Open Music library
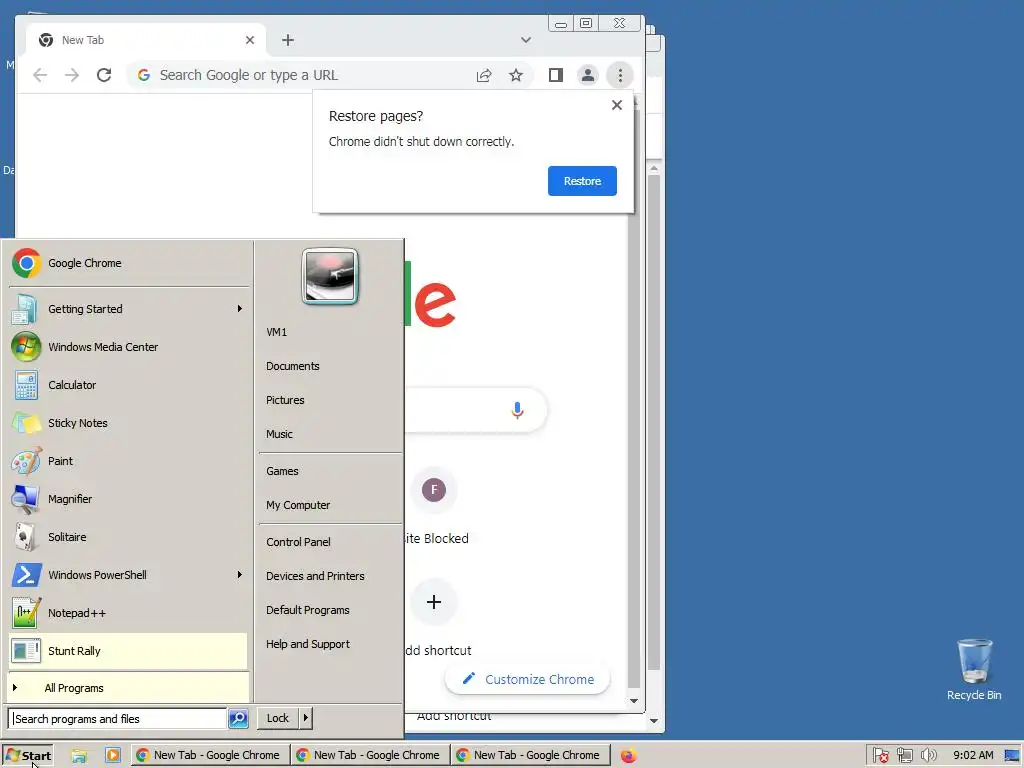Viewport: 1024px width, 768px height. [x=330, y=434]
